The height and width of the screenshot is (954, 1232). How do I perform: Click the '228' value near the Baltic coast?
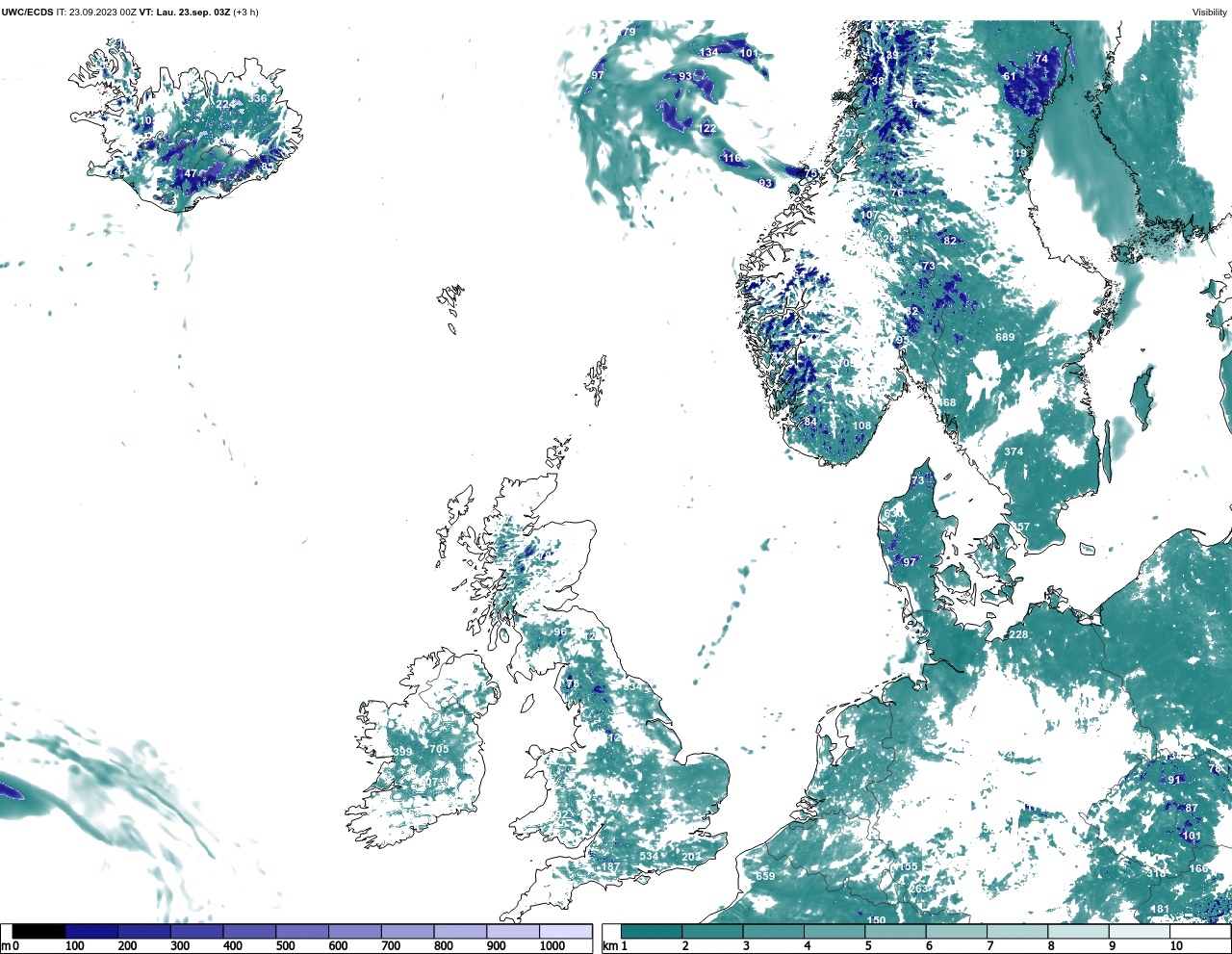click(x=1018, y=635)
